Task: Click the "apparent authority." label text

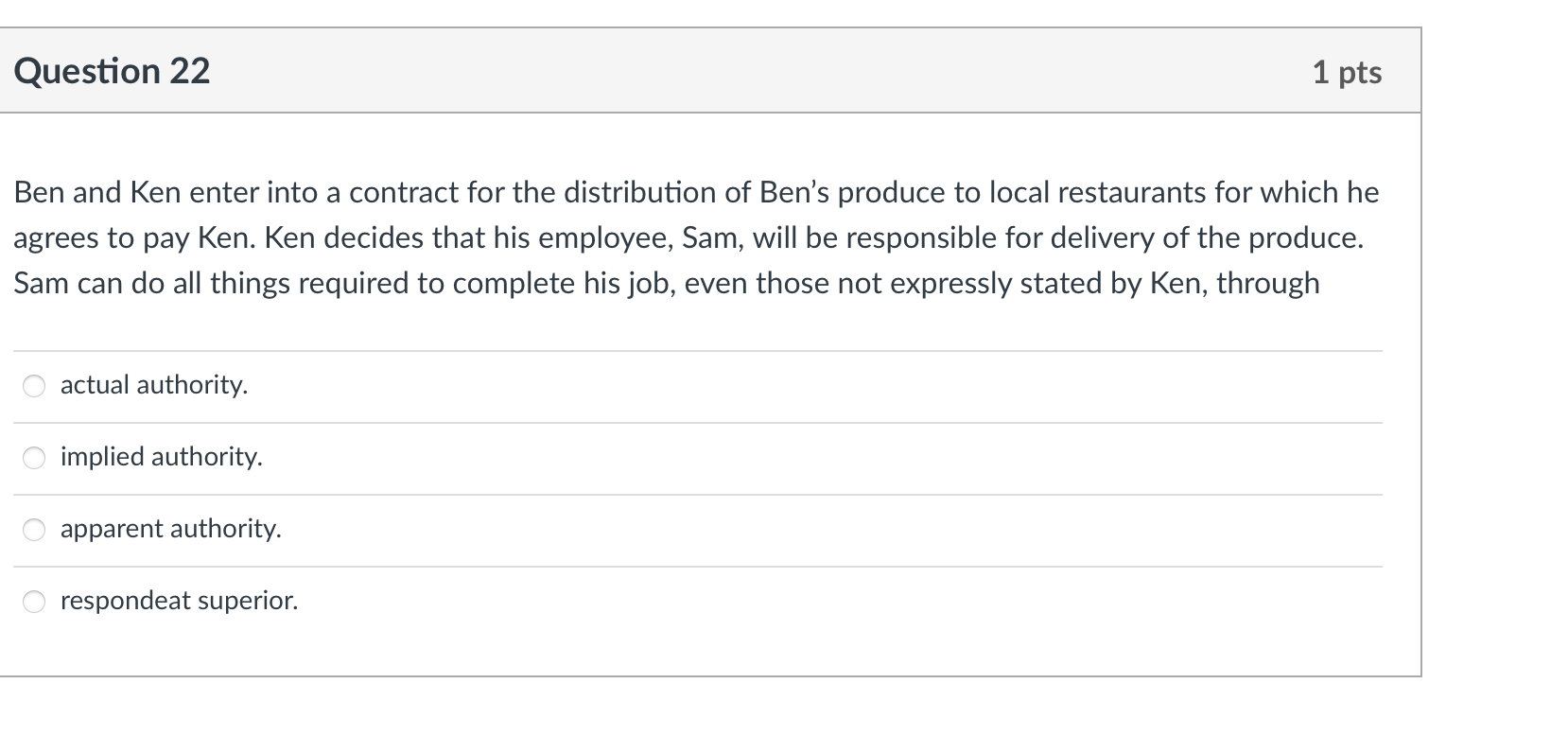Action: coord(170,530)
